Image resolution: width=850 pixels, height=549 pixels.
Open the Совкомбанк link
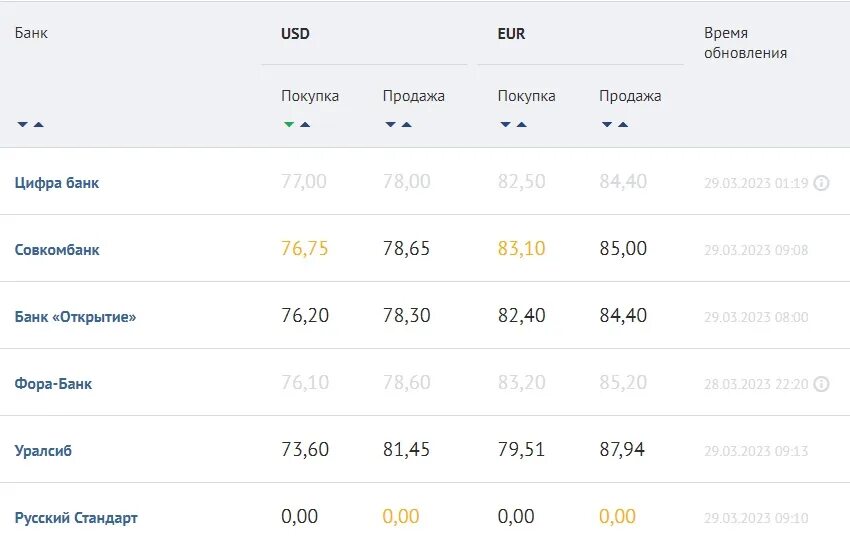pyautogui.click(x=57, y=250)
